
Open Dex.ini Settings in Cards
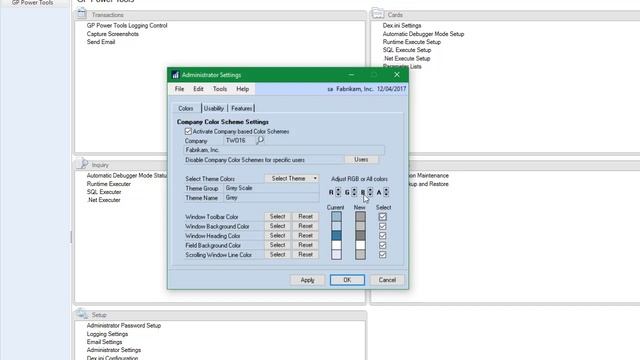pyautogui.click(x=402, y=25)
